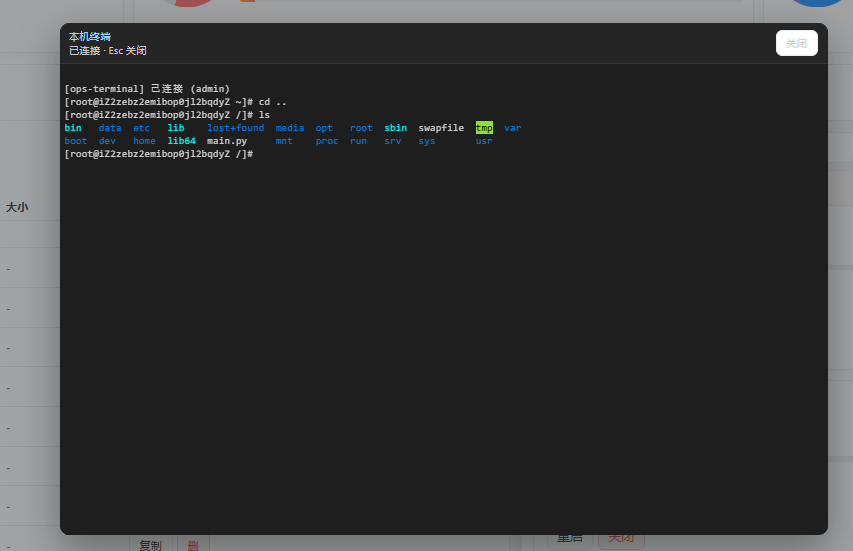Click 'proc' directory name
Screen dimensions: 853x551
point(327,141)
